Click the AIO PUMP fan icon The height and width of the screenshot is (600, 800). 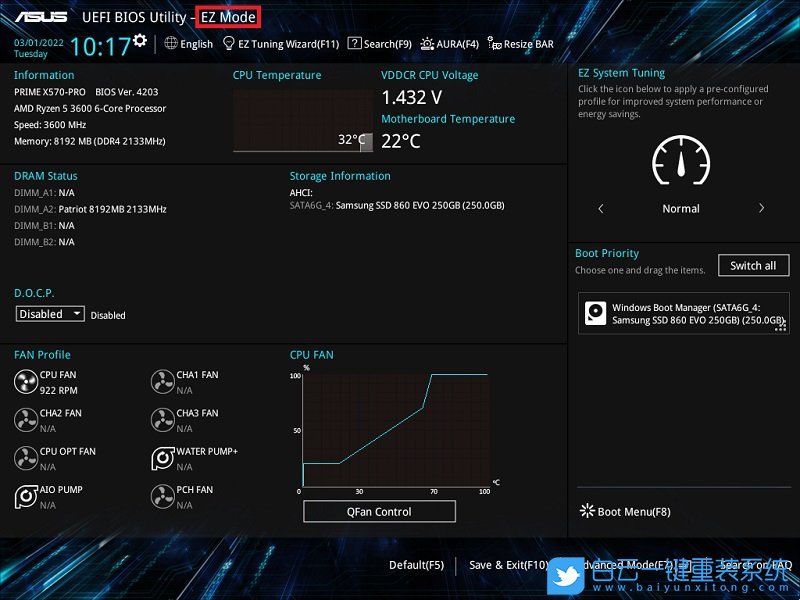[x=27, y=496]
